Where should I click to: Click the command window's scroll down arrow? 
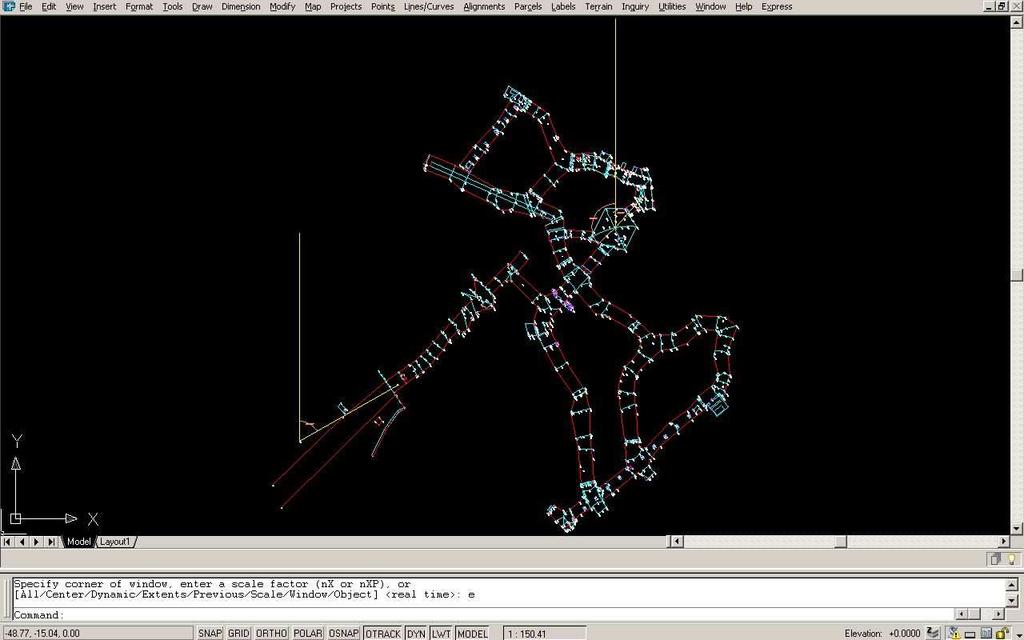click(1012, 600)
